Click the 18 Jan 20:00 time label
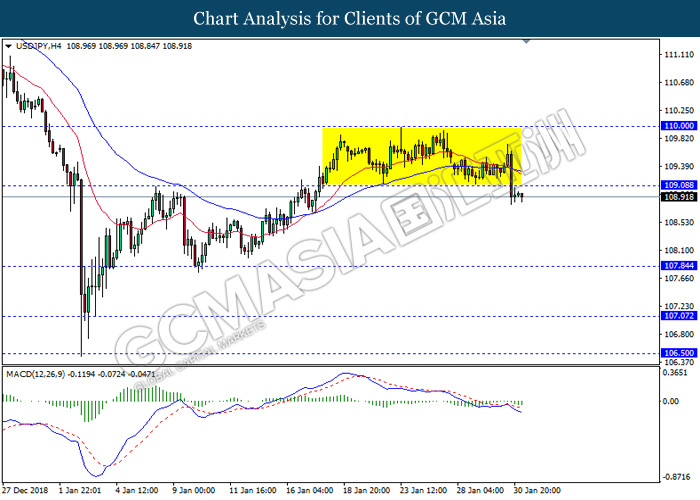Viewport: 700px width, 500px height. tap(366, 490)
